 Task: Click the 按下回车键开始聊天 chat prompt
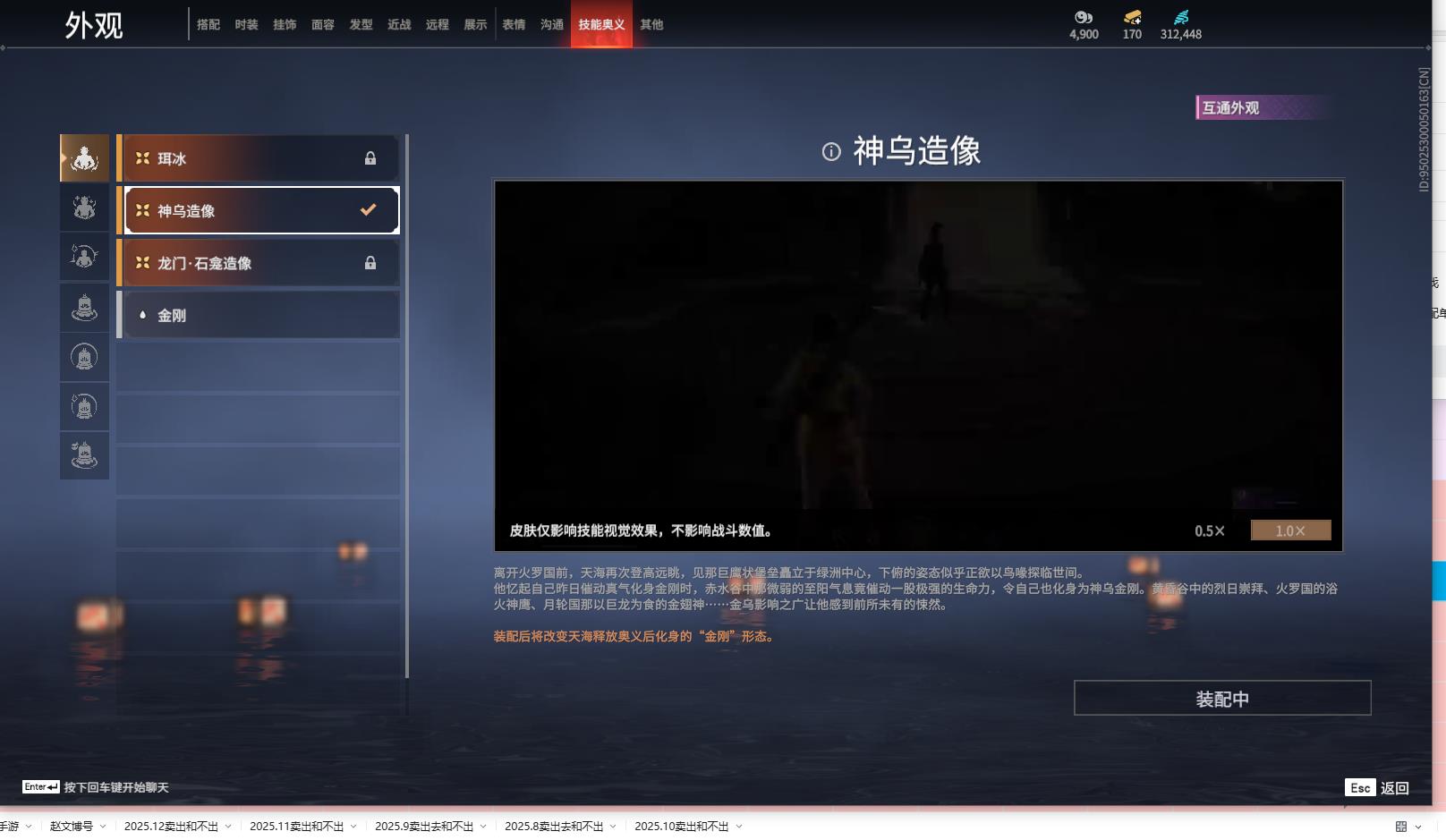pyautogui.click(x=116, y=788)
